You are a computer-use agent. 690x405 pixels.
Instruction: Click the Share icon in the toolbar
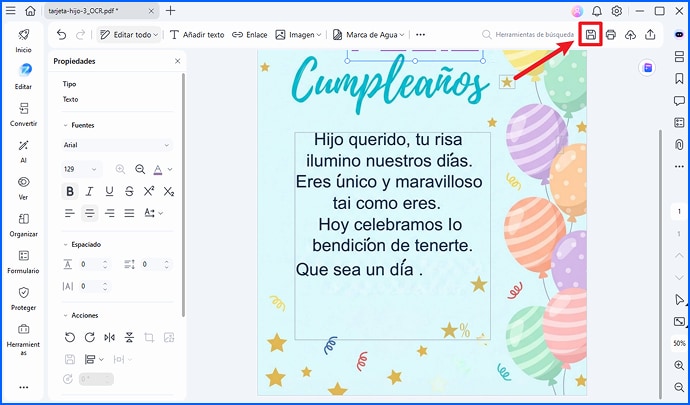pos(650,34)
